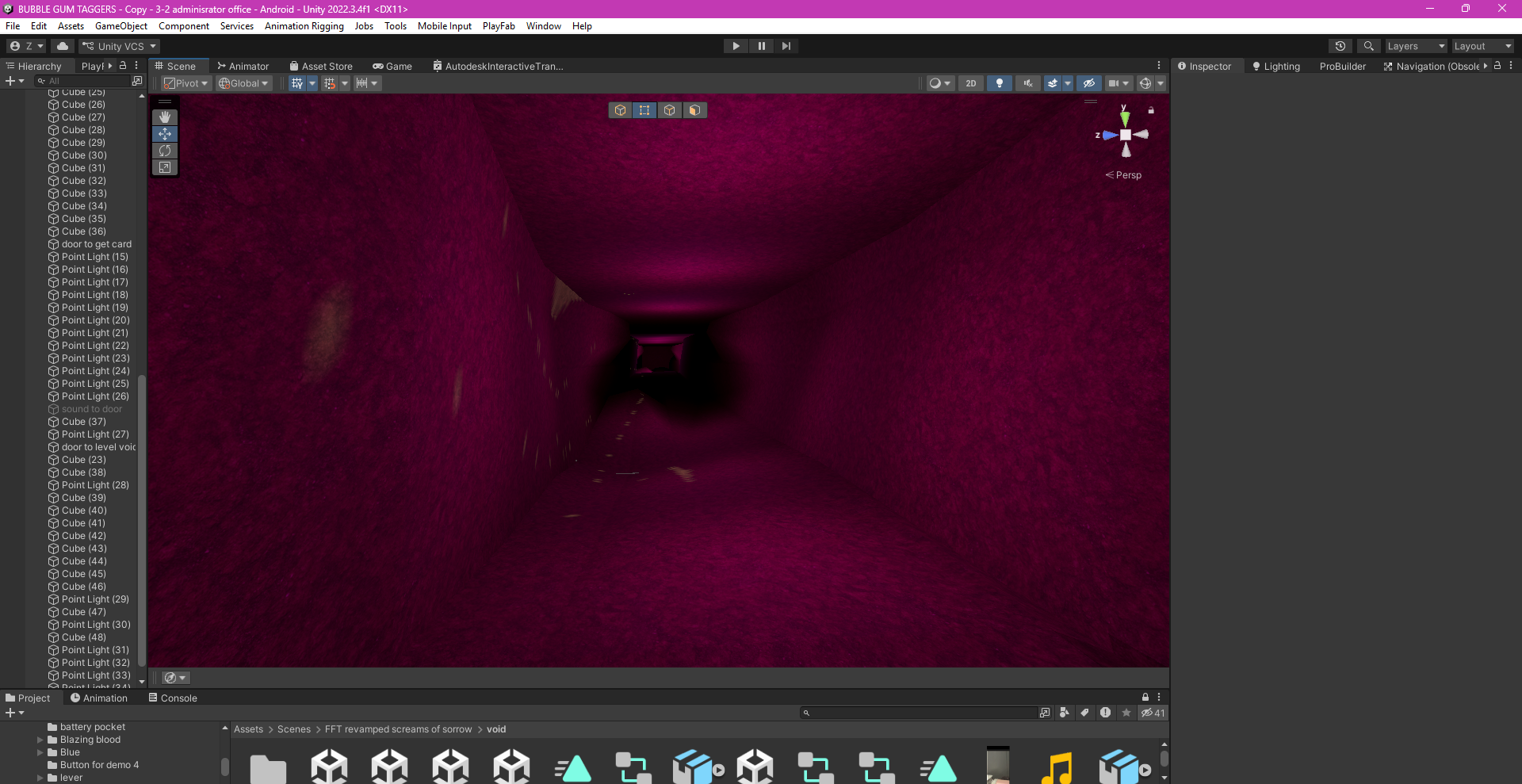
Task: Open the global Search magnifier icon
Action: pyautogui.click(x=1368, y=46)
